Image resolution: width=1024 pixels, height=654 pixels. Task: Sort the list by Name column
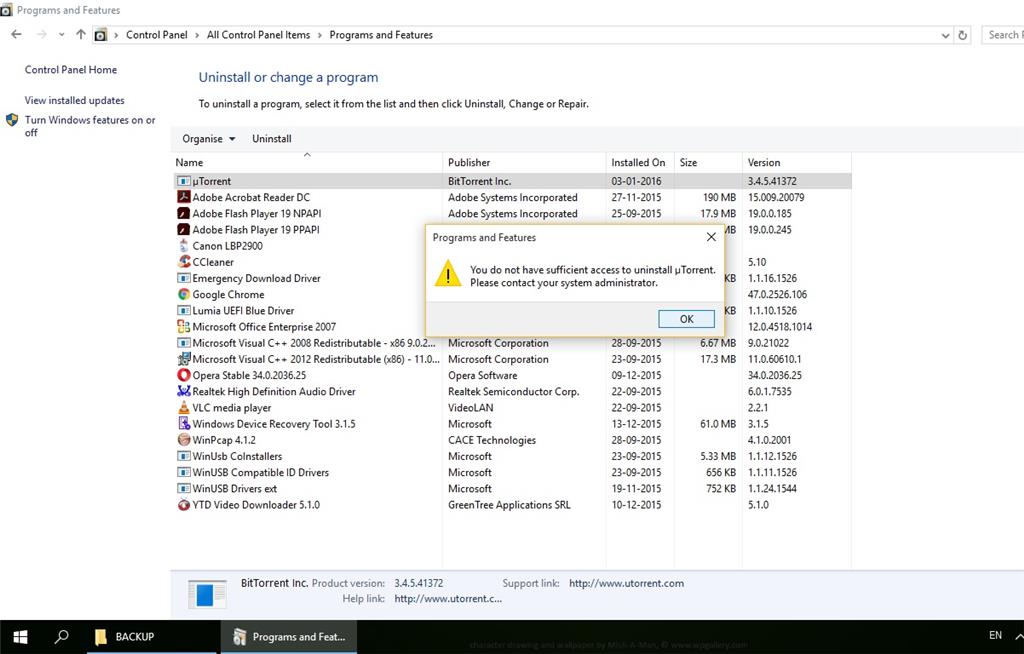(307, 163)
